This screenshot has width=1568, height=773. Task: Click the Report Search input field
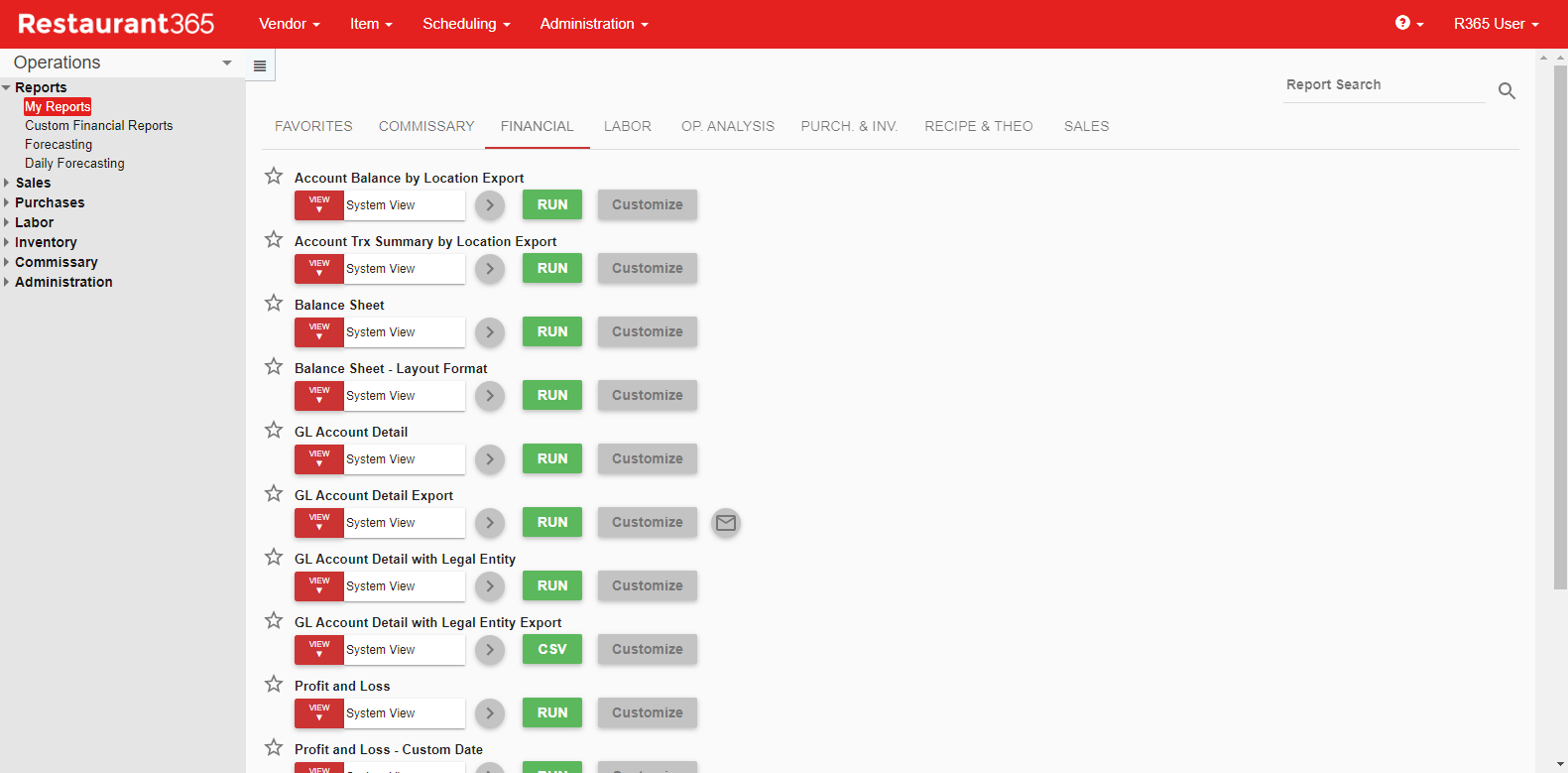click(1384, 85)
